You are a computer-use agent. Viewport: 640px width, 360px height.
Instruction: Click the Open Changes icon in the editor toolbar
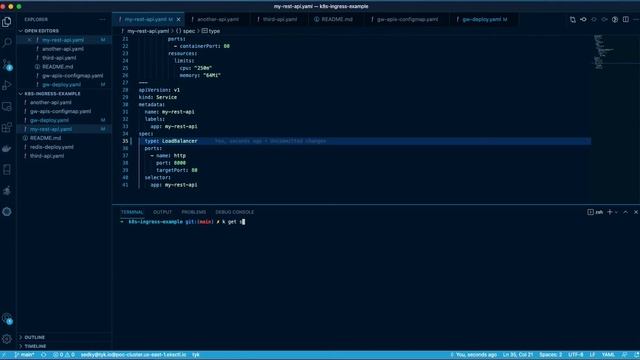(573, 20)
